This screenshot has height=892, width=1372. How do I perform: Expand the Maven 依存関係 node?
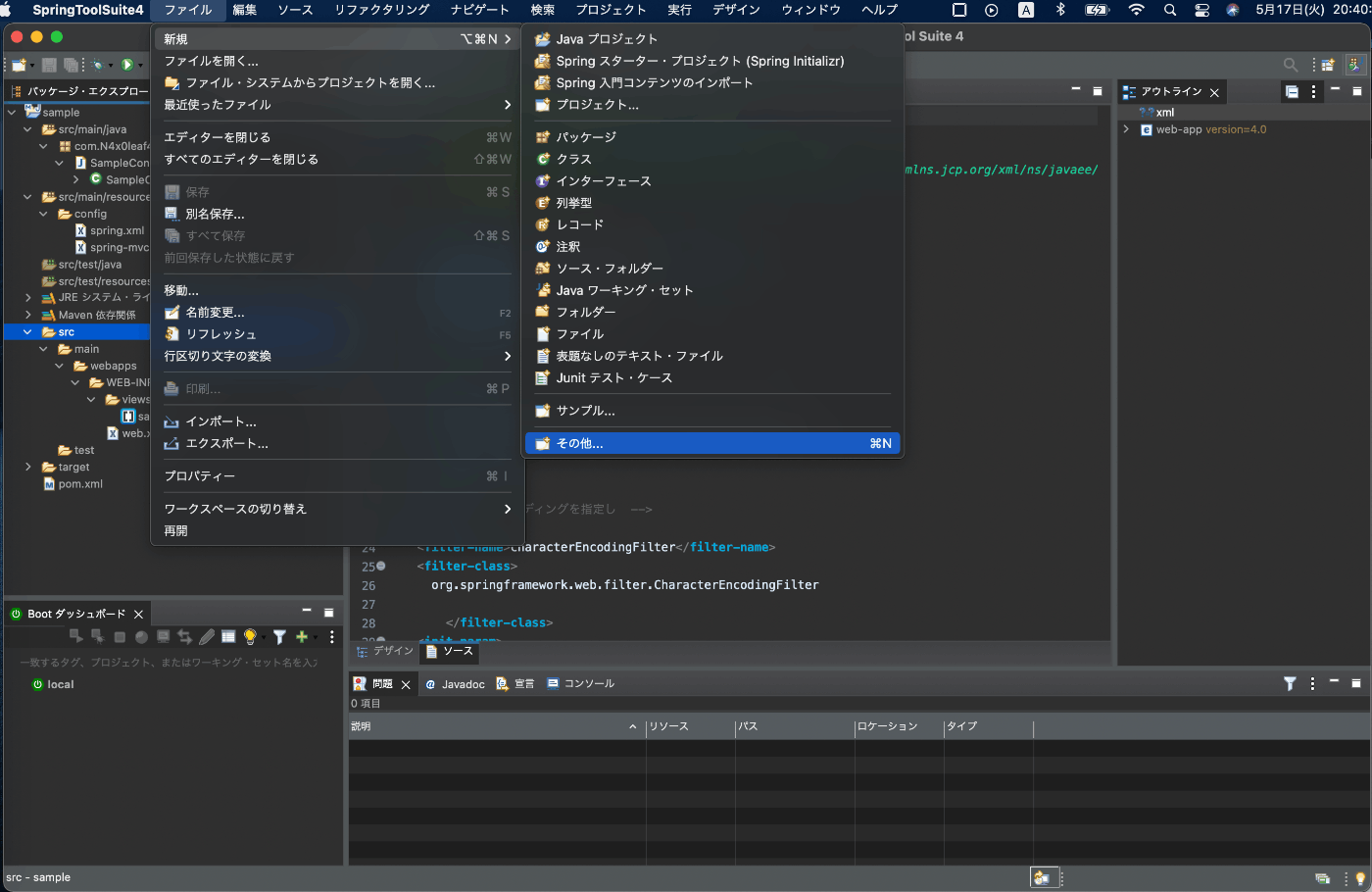[27, 315]
